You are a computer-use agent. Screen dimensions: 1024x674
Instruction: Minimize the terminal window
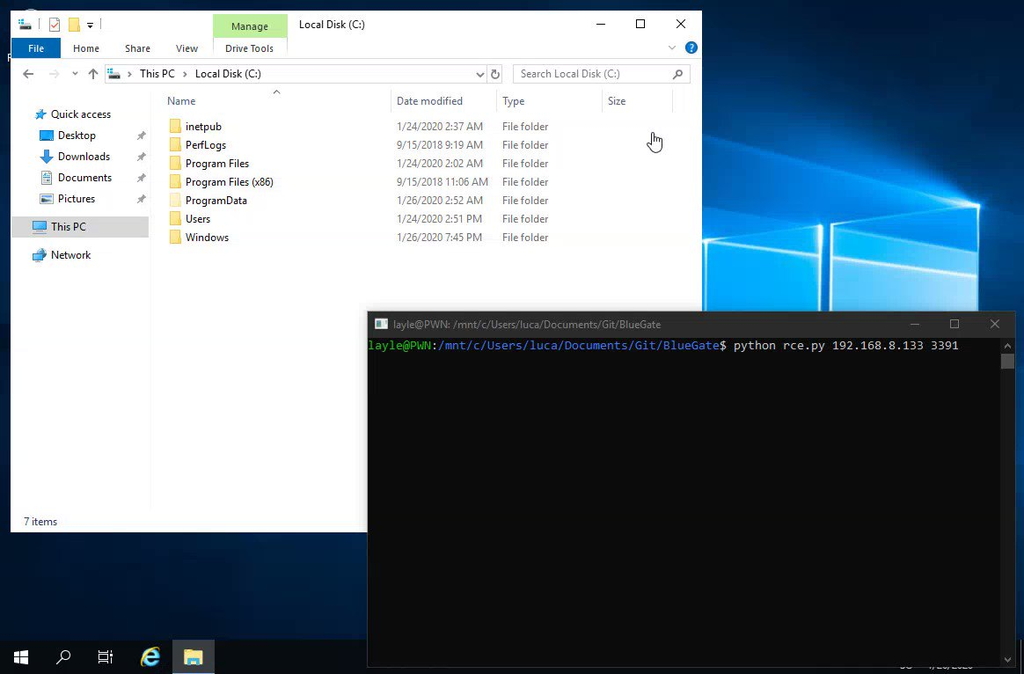(x=915, y=324)
